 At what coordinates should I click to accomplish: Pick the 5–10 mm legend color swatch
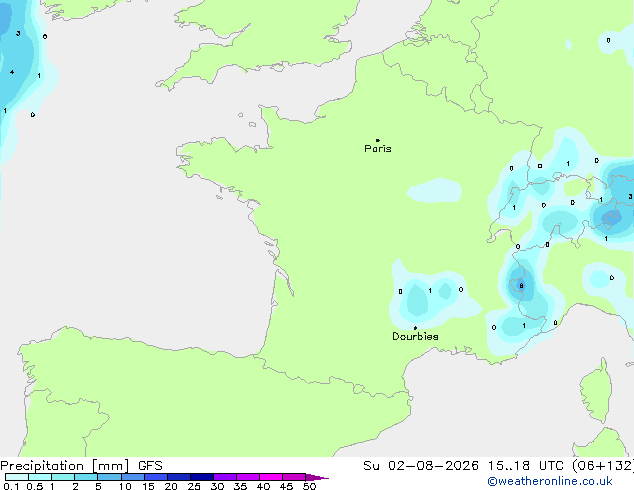click(x=109, y=477)
